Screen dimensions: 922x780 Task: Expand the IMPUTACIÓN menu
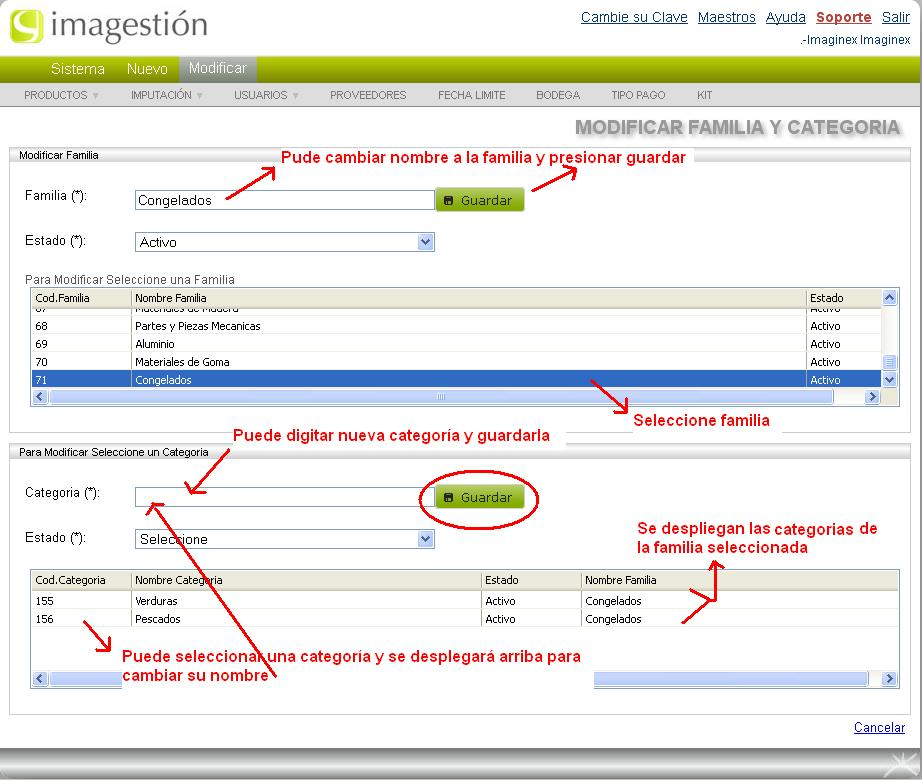tap(166, 95)
